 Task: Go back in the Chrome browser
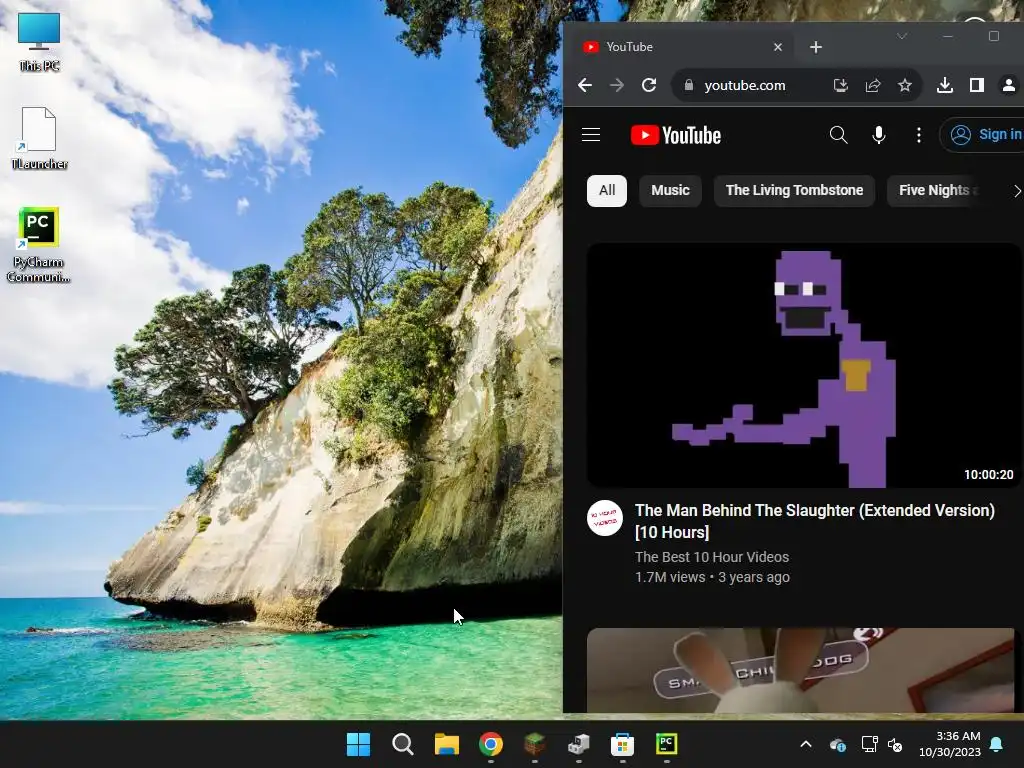point(585,86)
